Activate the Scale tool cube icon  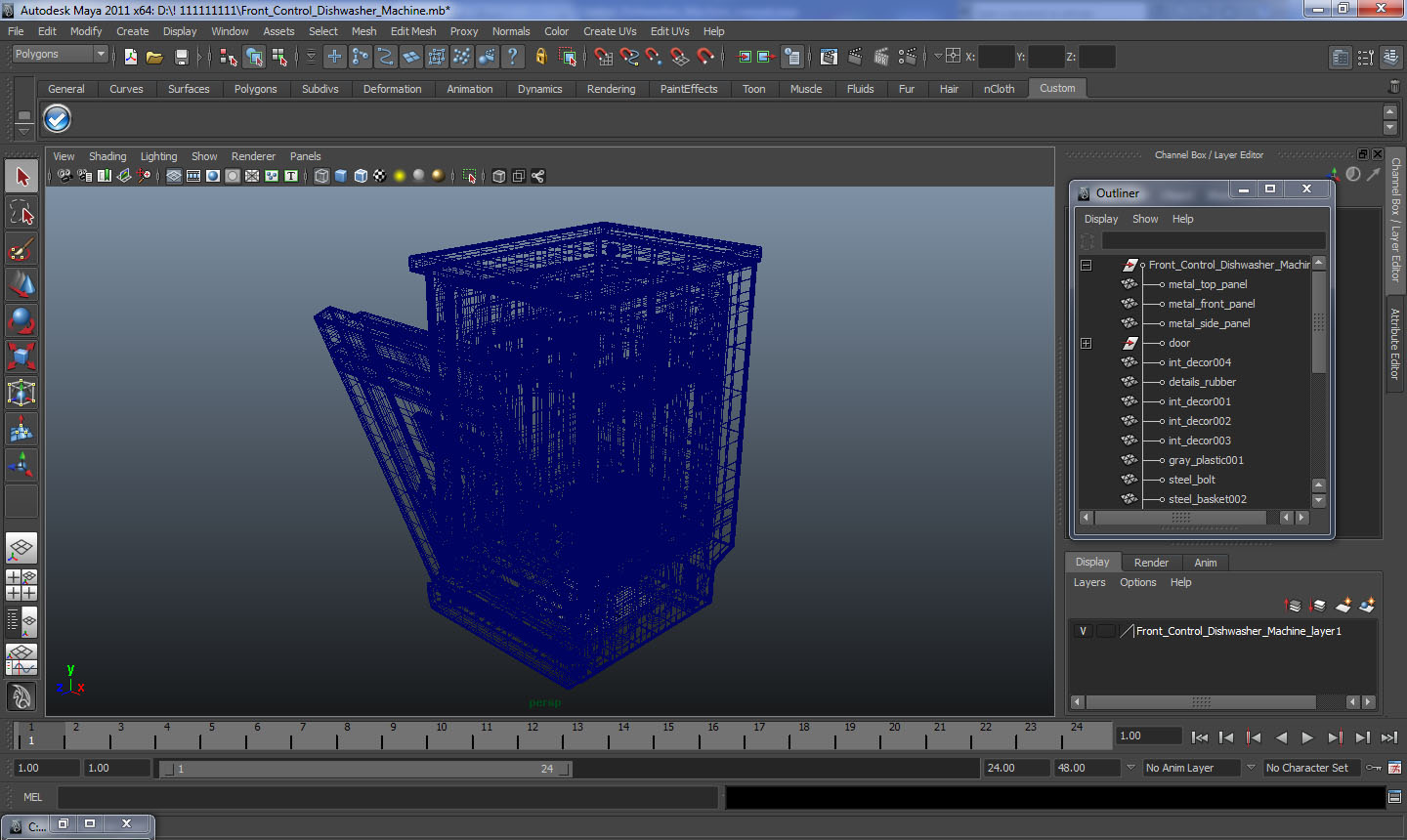(x=21, y=357)
